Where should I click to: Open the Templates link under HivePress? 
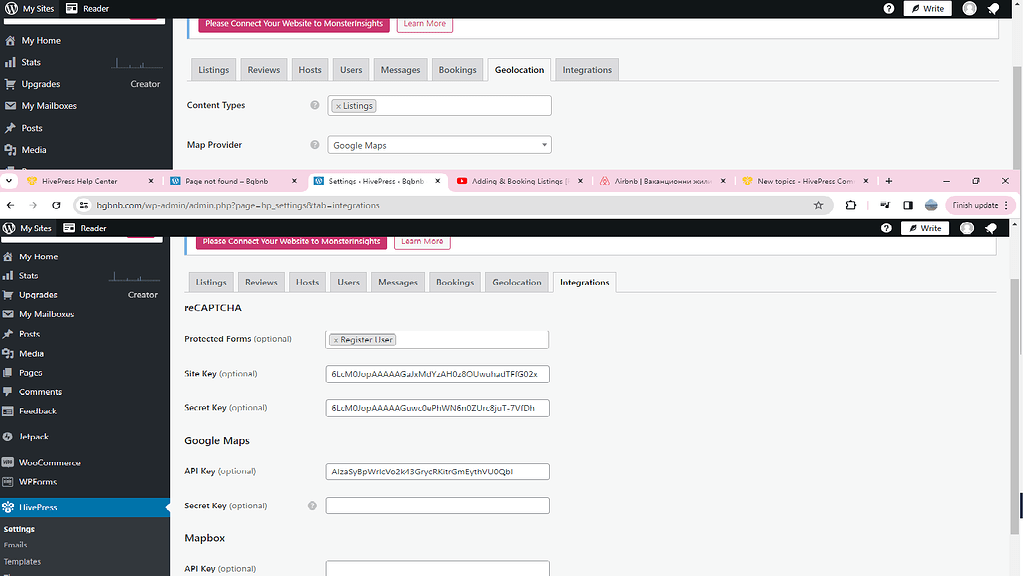(22, 562)
